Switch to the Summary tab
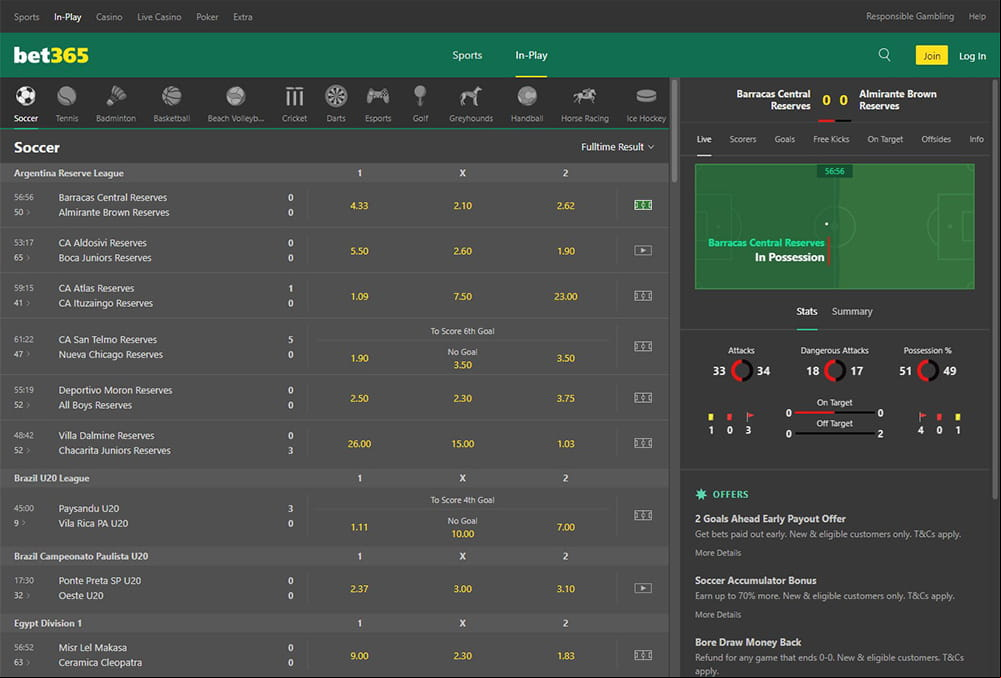This screenshot has width=1001, height=678. pos(852,312)
